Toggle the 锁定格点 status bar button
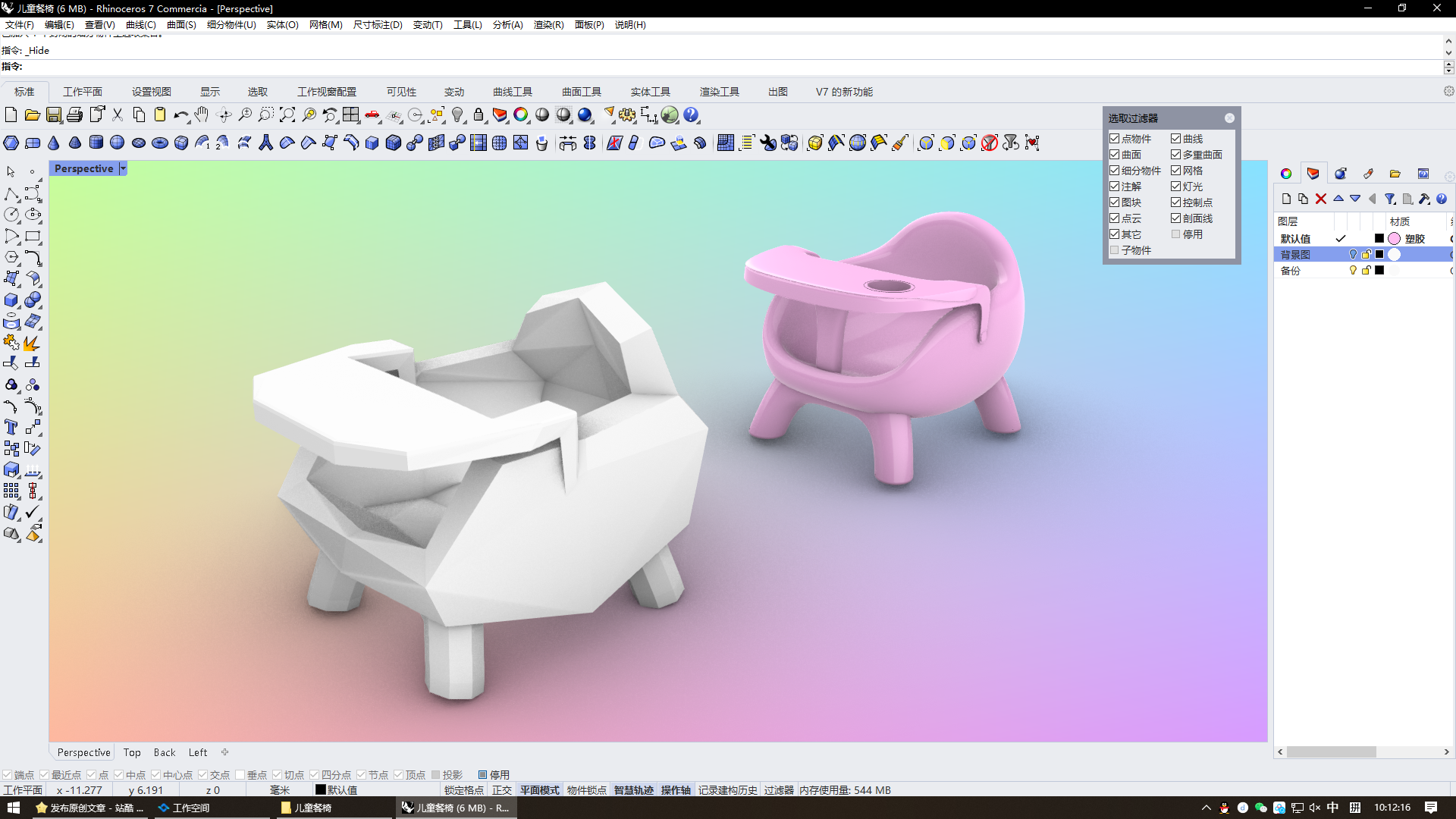This screenshot has width=1456, height=819. [x=463, y=790]
